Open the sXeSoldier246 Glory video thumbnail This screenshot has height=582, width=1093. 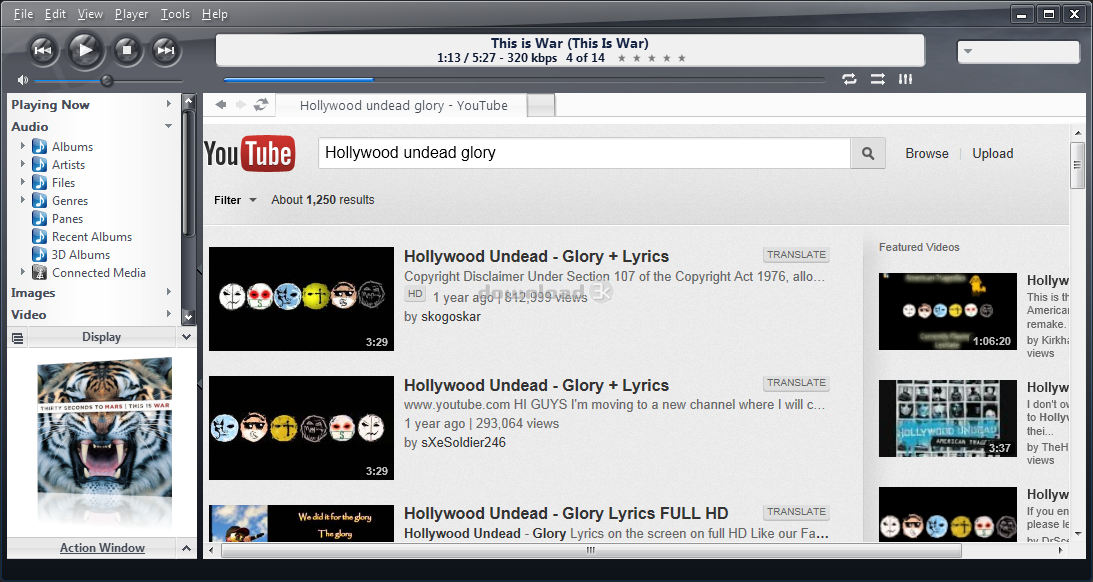(301, 428)
